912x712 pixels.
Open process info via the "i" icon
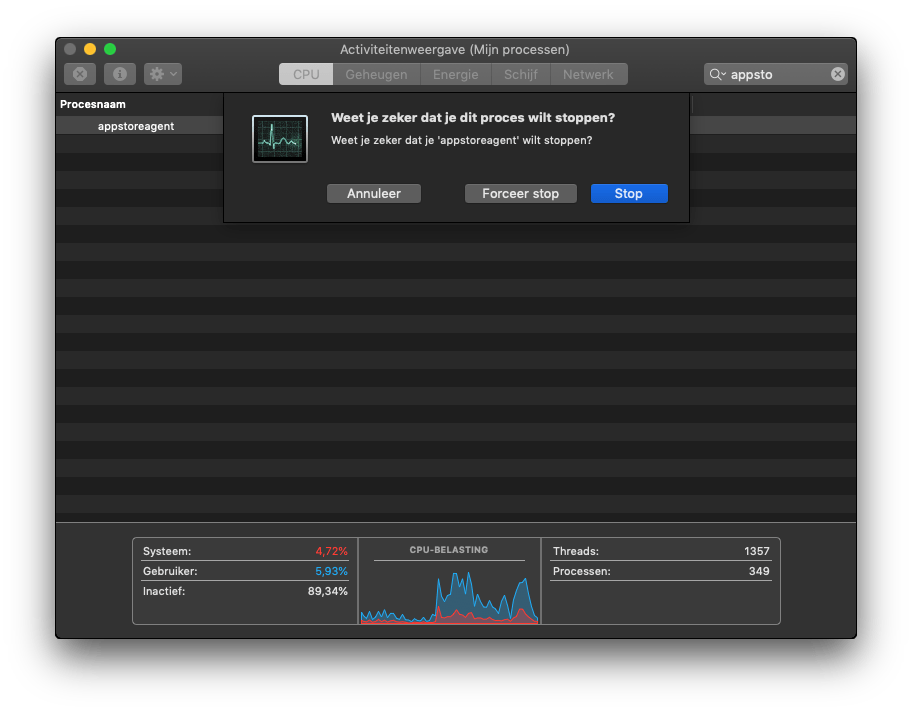click(119, 73)
